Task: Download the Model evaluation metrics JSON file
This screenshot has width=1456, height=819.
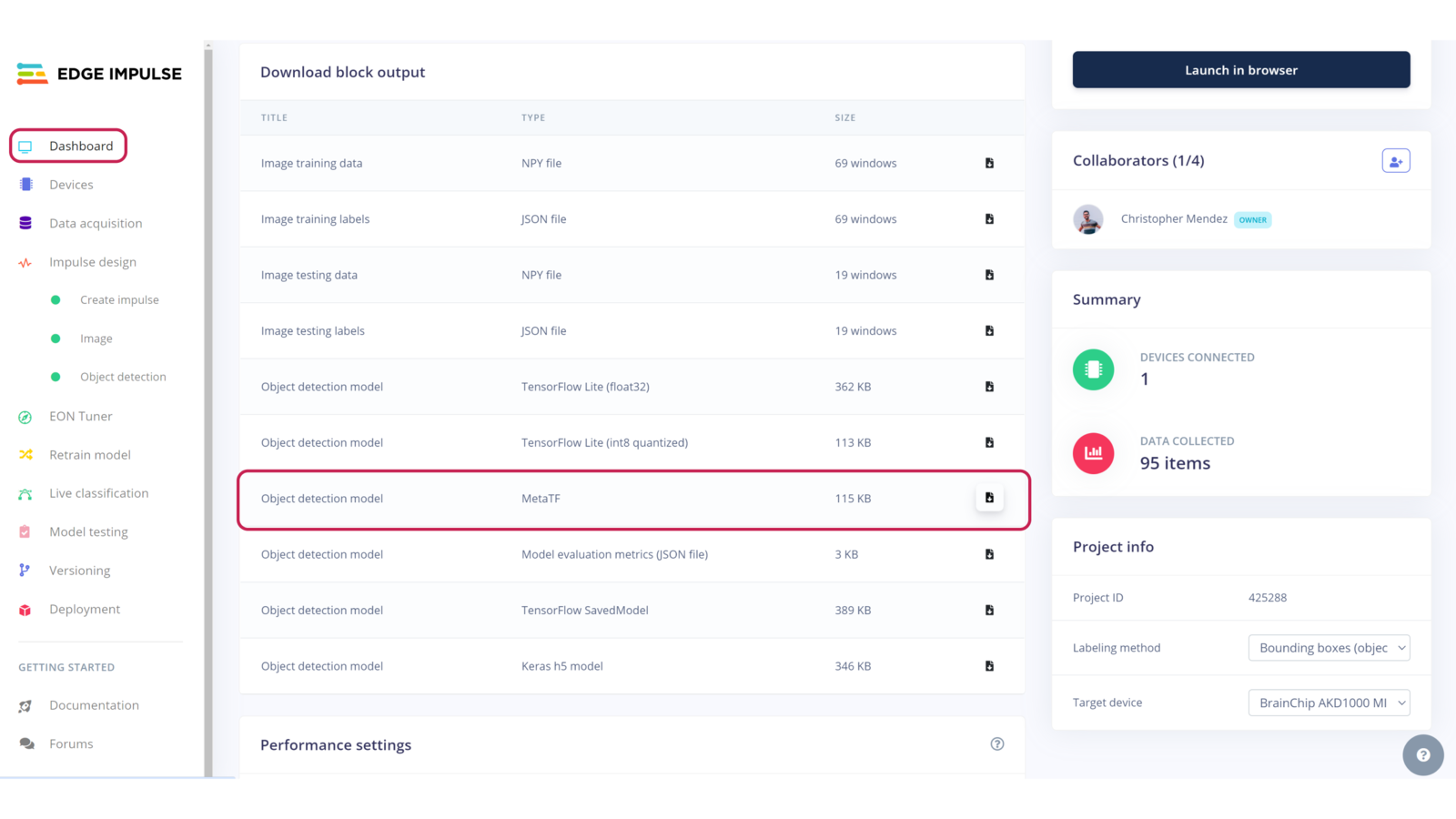Action: (989, 554)
